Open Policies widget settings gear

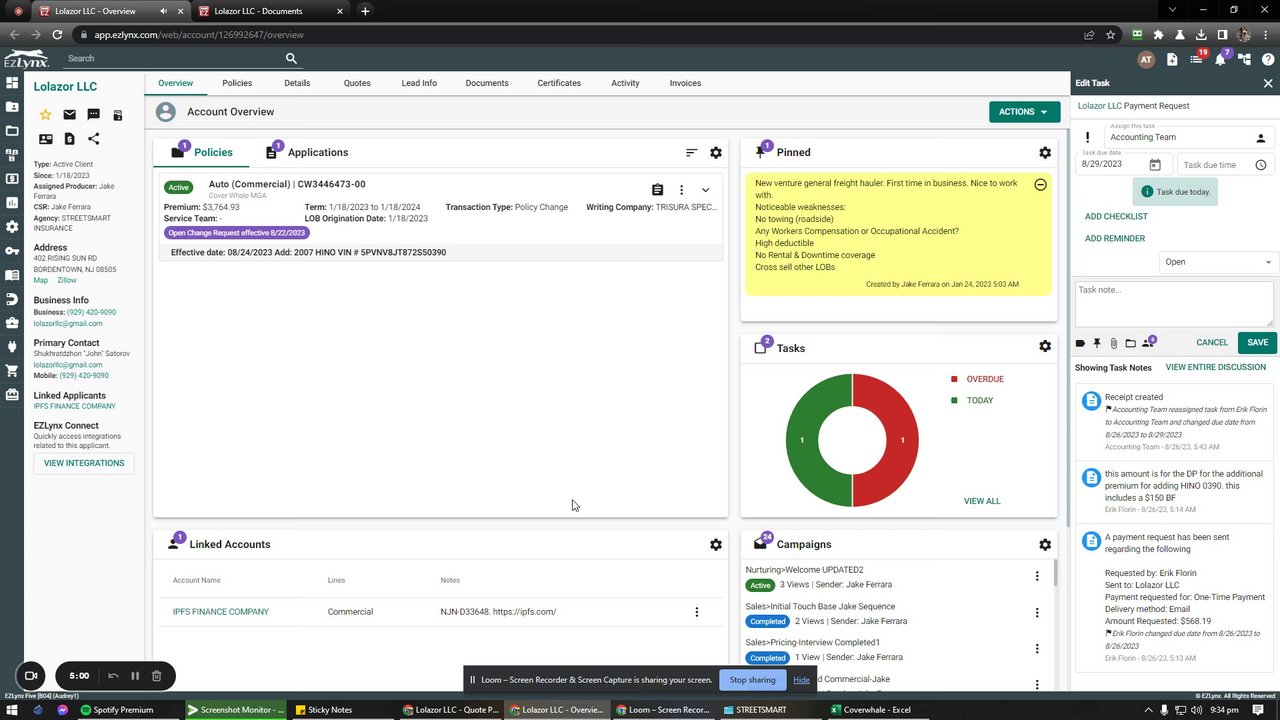(x=716, y=153)
